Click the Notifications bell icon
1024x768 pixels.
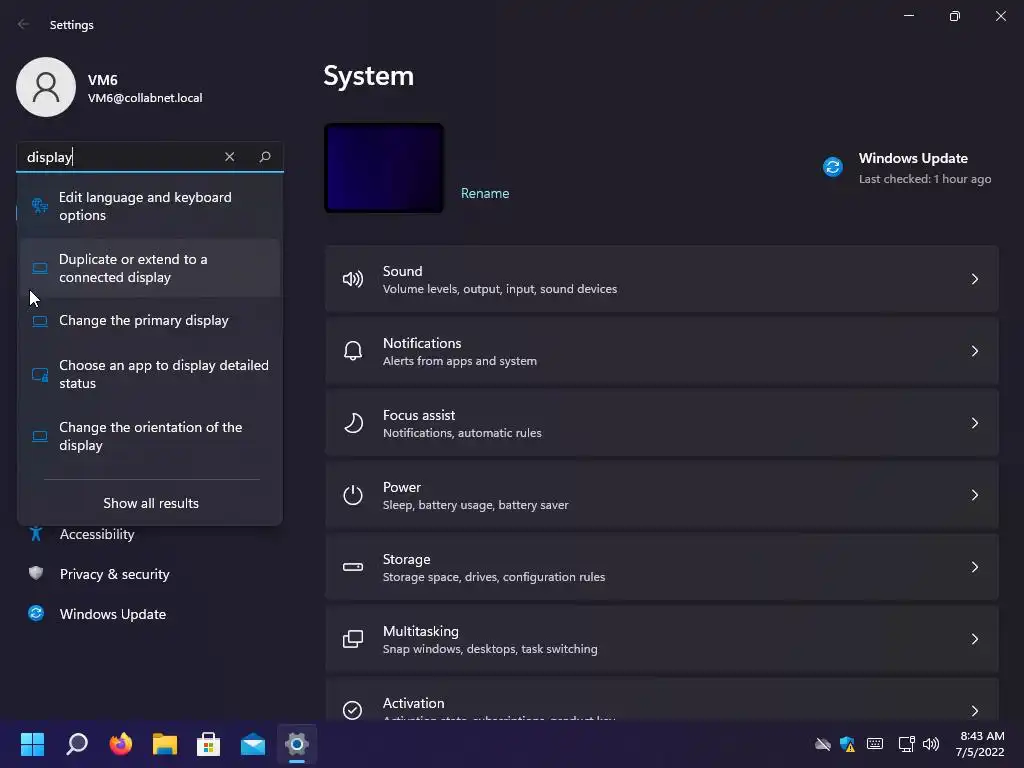353,351
